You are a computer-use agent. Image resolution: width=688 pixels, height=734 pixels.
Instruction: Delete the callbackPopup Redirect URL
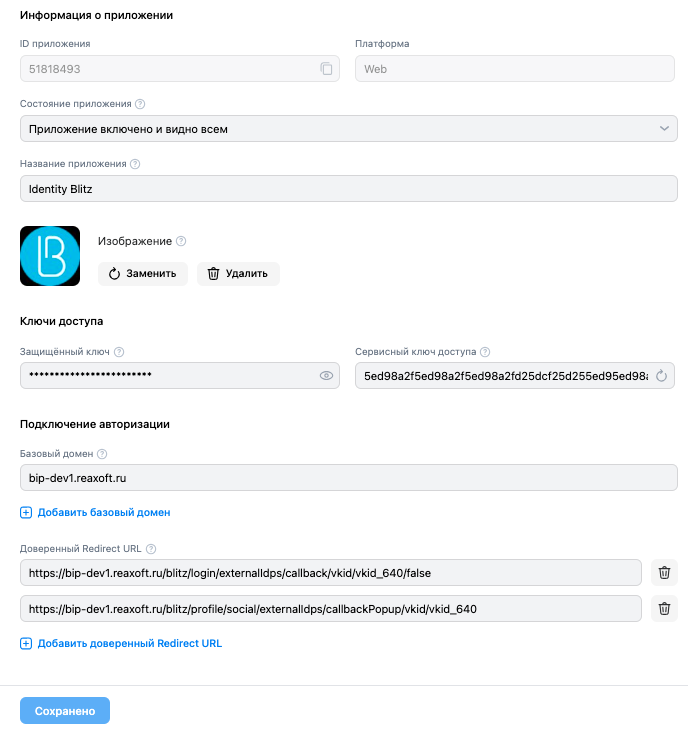pos(664,608)
